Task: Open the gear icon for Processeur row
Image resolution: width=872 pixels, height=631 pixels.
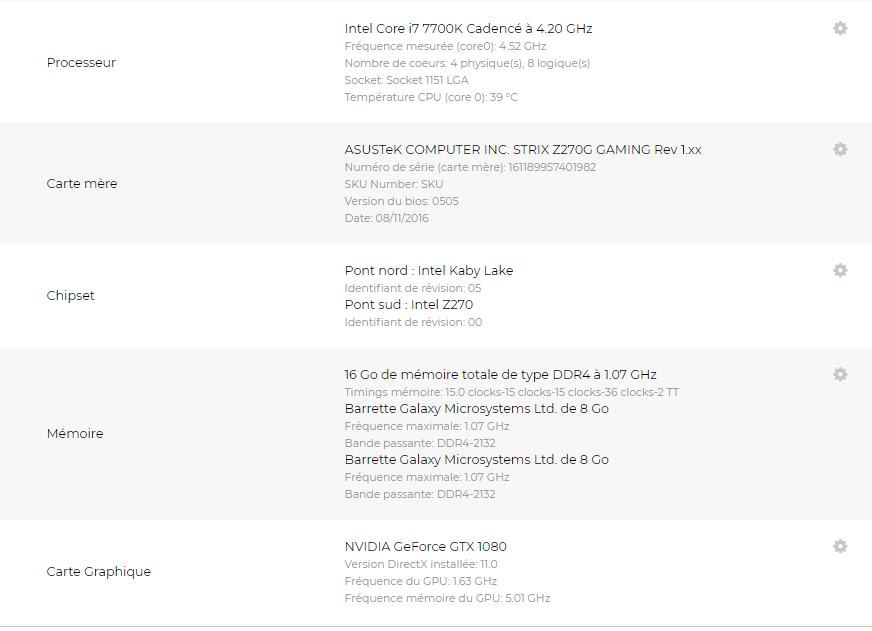Action: point(840,28)
